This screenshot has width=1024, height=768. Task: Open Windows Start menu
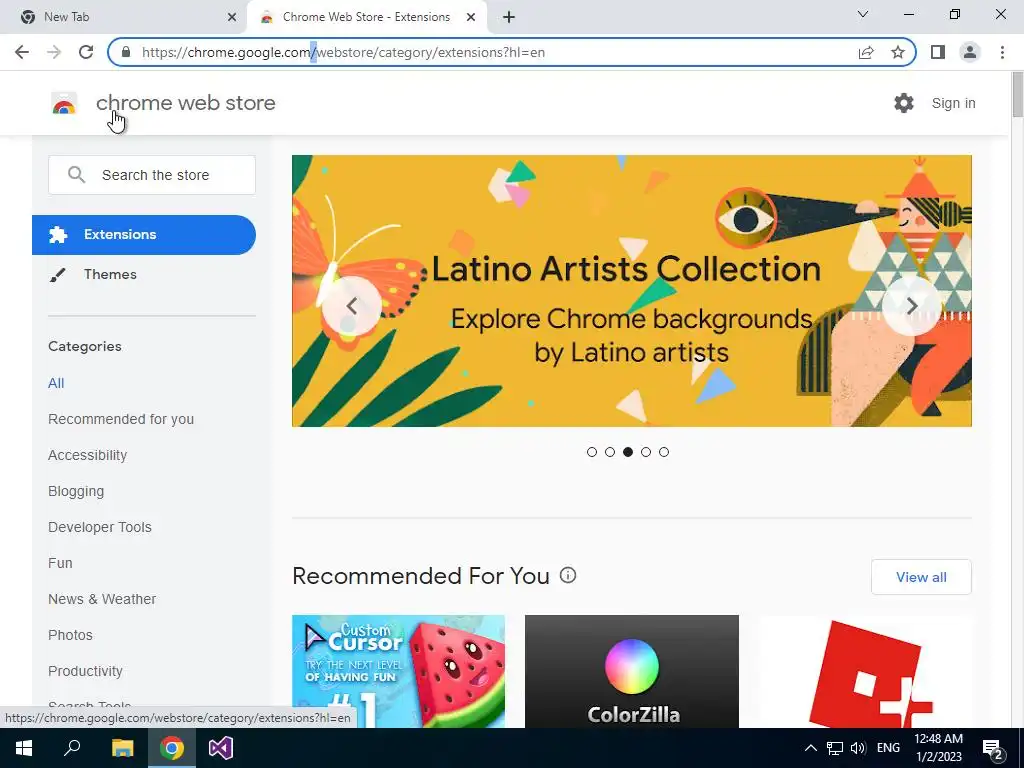click(24, 748)
